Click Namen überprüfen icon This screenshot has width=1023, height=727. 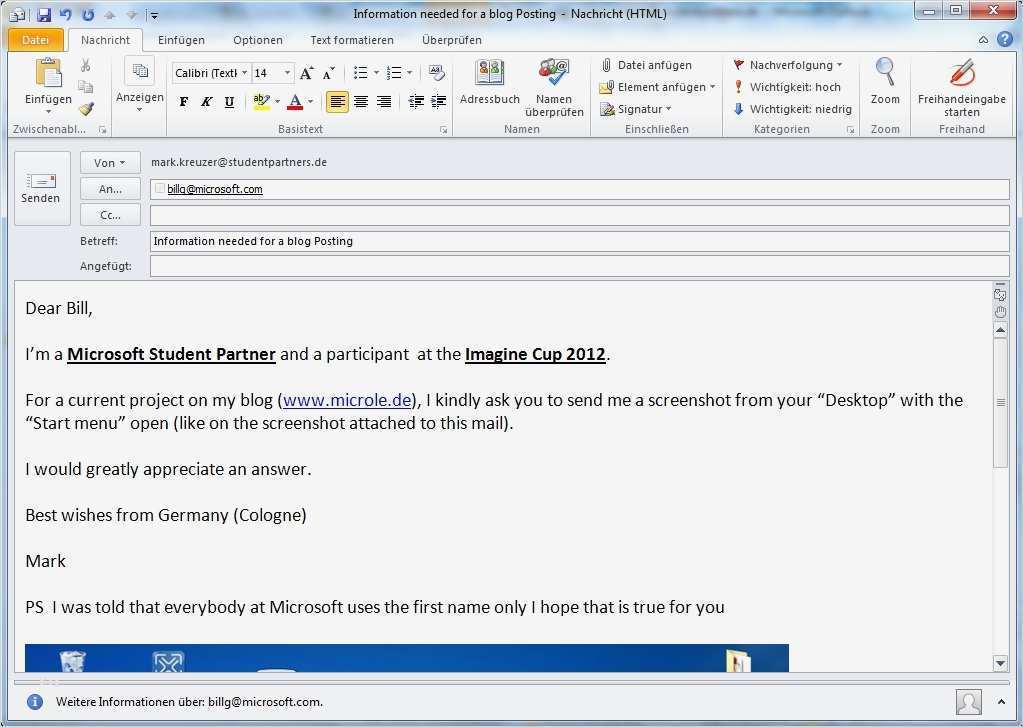tap(554, 73)
